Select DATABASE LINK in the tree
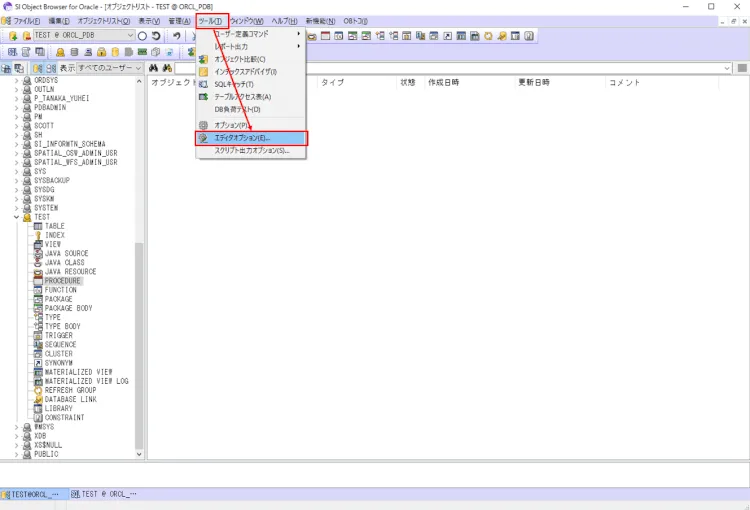 [x=71, y=399]
